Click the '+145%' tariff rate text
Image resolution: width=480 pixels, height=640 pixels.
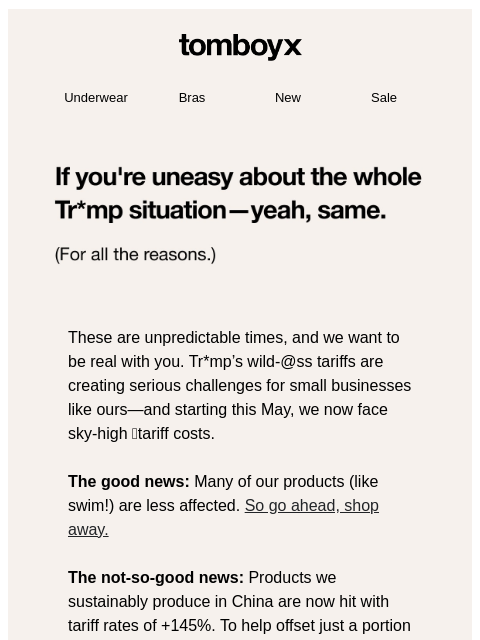[x=187, y=626]
